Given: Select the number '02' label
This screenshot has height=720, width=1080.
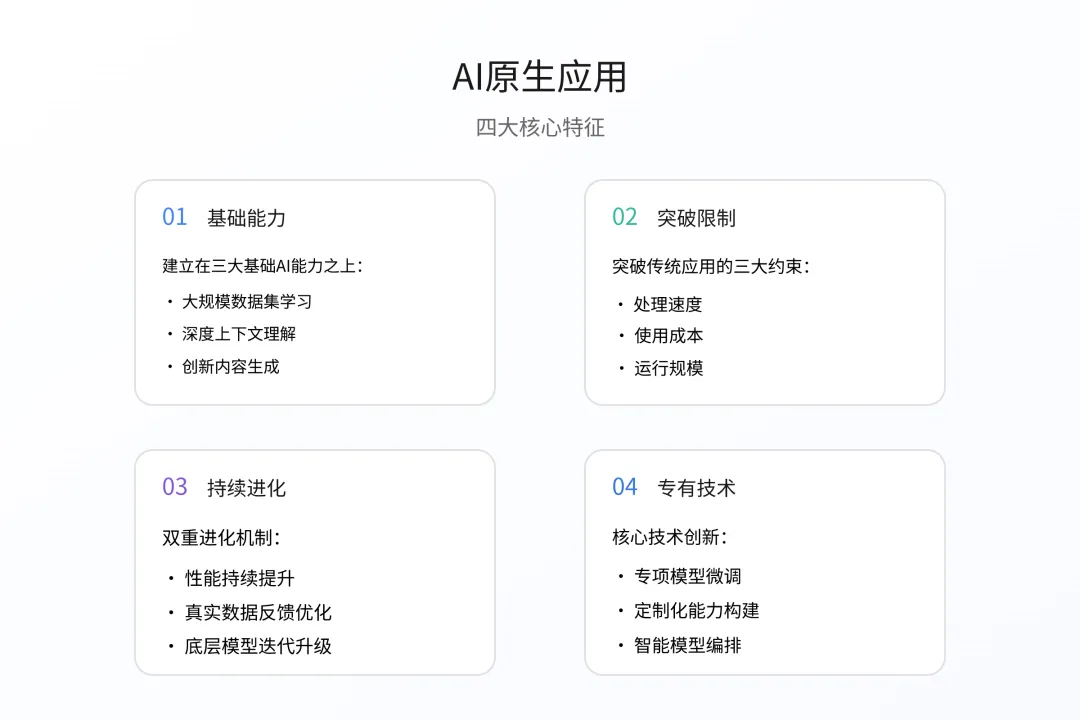Looking at the screenshot, I should tap(625, 217).
